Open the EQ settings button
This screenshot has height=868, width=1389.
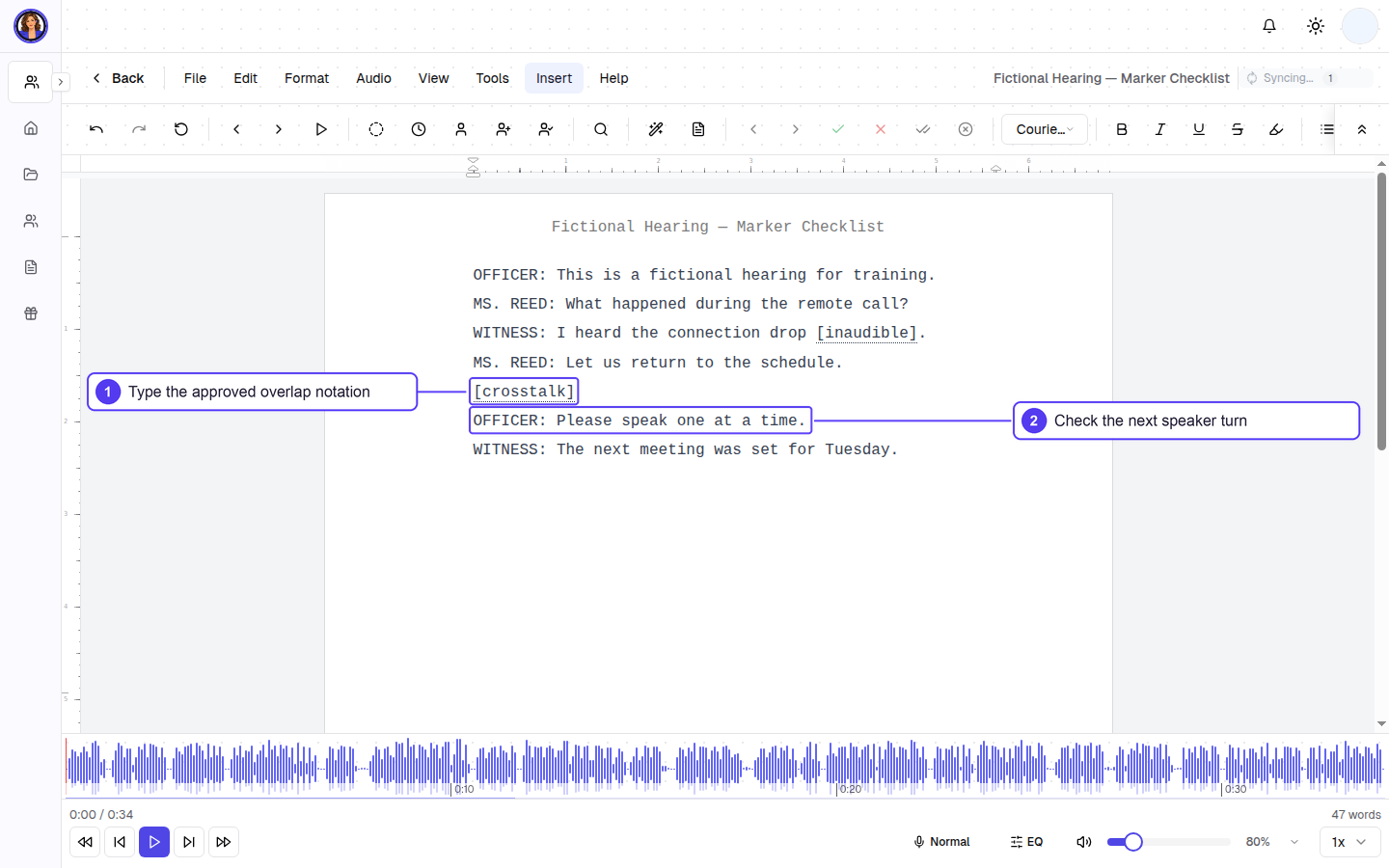click(x=1026, y=842)
